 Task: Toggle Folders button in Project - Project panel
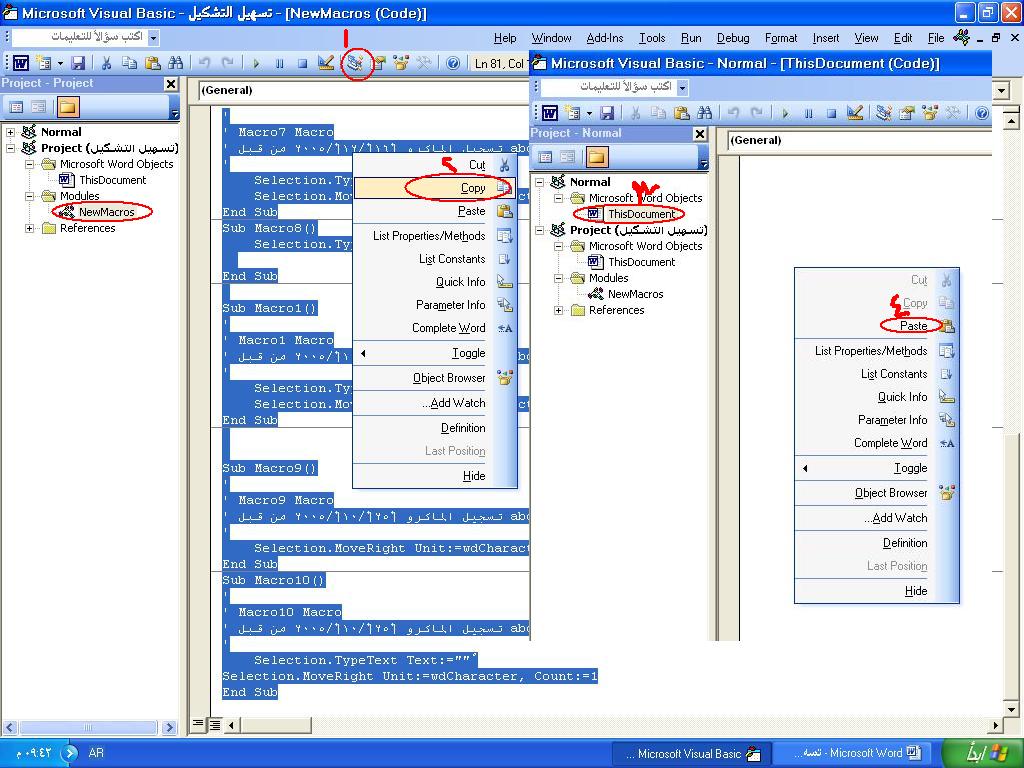(x=68, y=106)
